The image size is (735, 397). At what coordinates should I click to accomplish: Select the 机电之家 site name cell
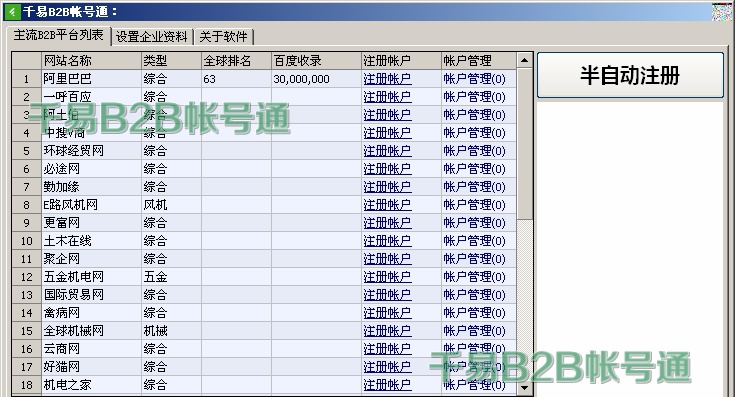(x=91, y=385)
